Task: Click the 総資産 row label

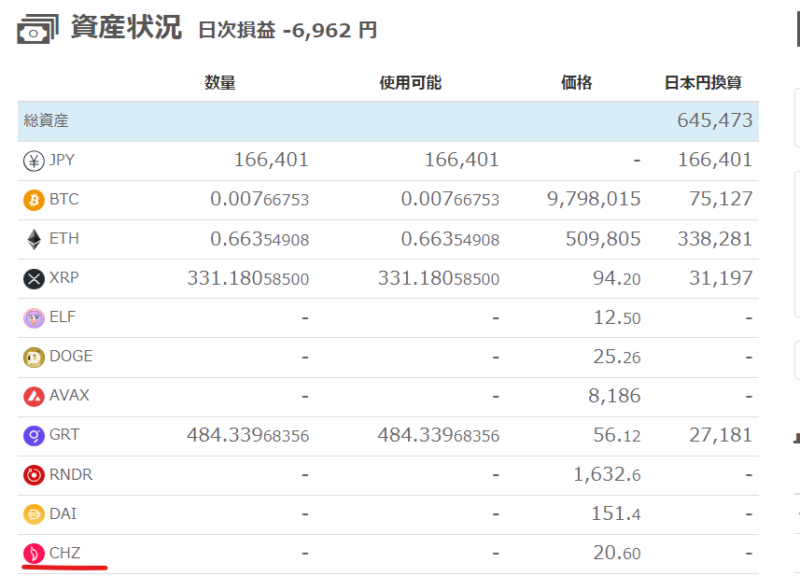Action: click(x=46, y=121)
